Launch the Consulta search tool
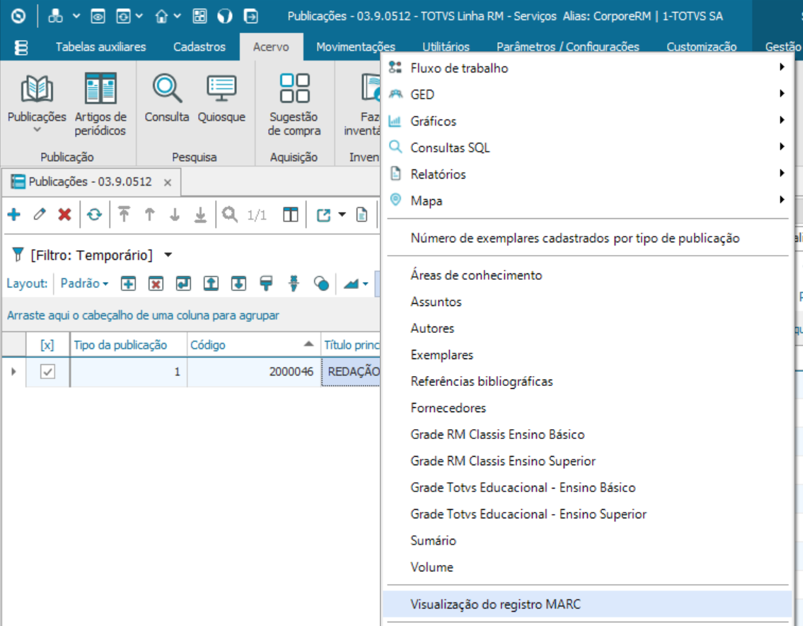This screenshot has height=626, width=803. click(x=167, y=98)
